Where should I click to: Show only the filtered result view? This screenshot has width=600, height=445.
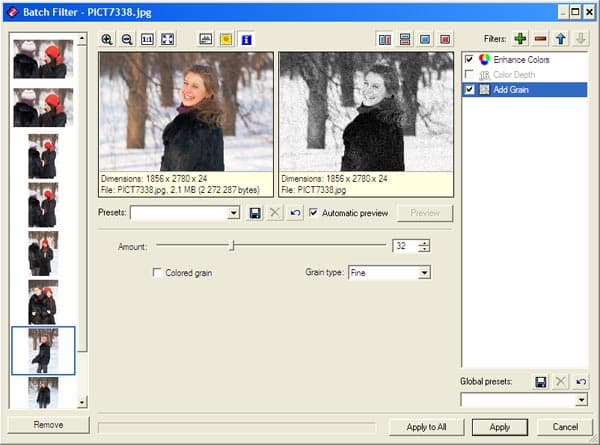pyautogui.click(x=445, y=39)
